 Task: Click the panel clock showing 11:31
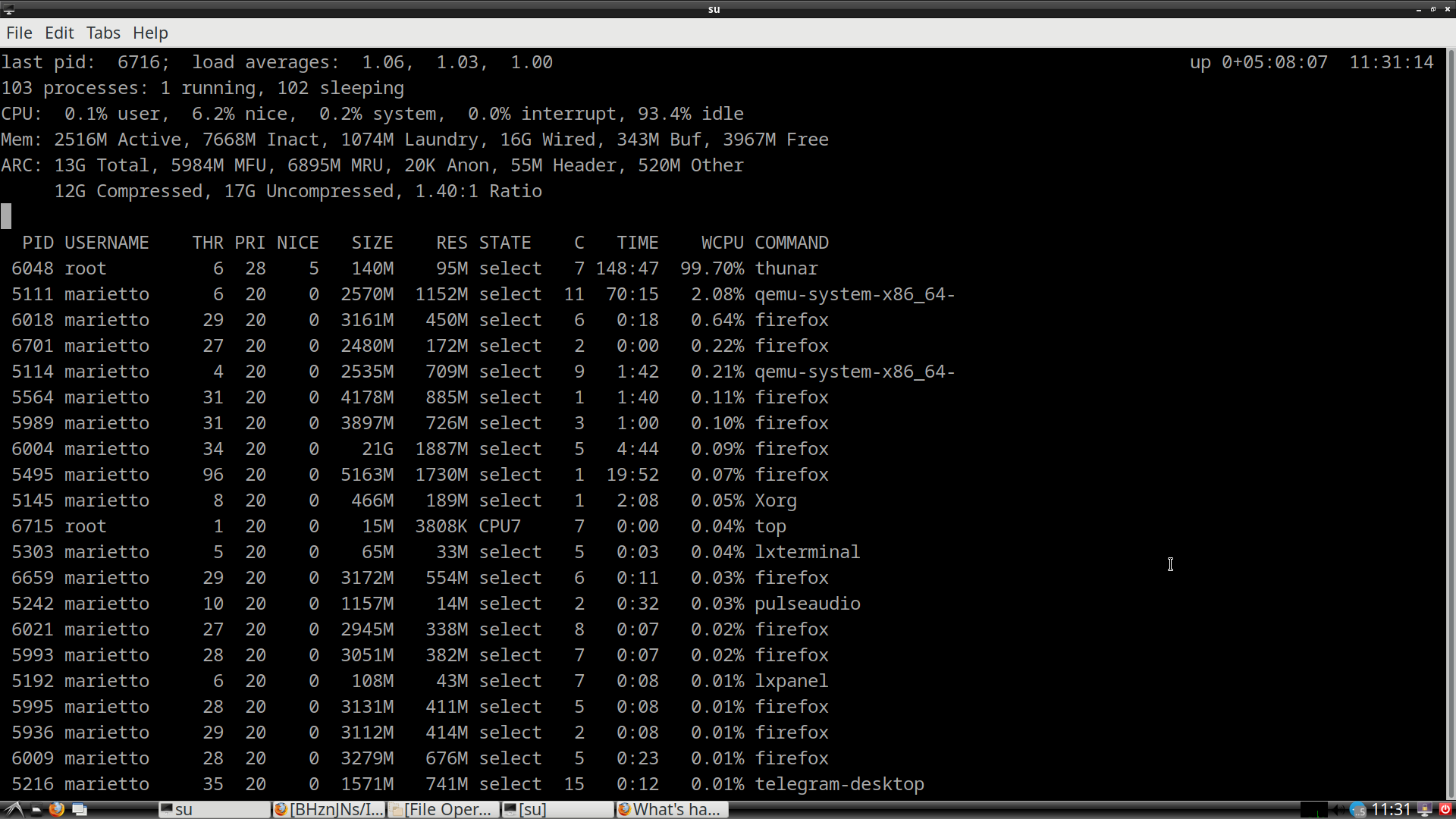tap(1391, 810)
